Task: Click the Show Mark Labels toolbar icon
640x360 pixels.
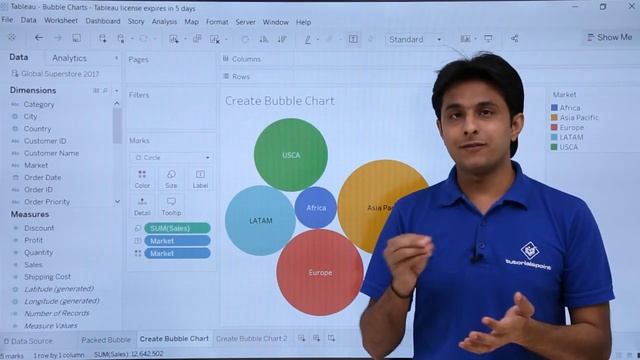Action: 353,39
